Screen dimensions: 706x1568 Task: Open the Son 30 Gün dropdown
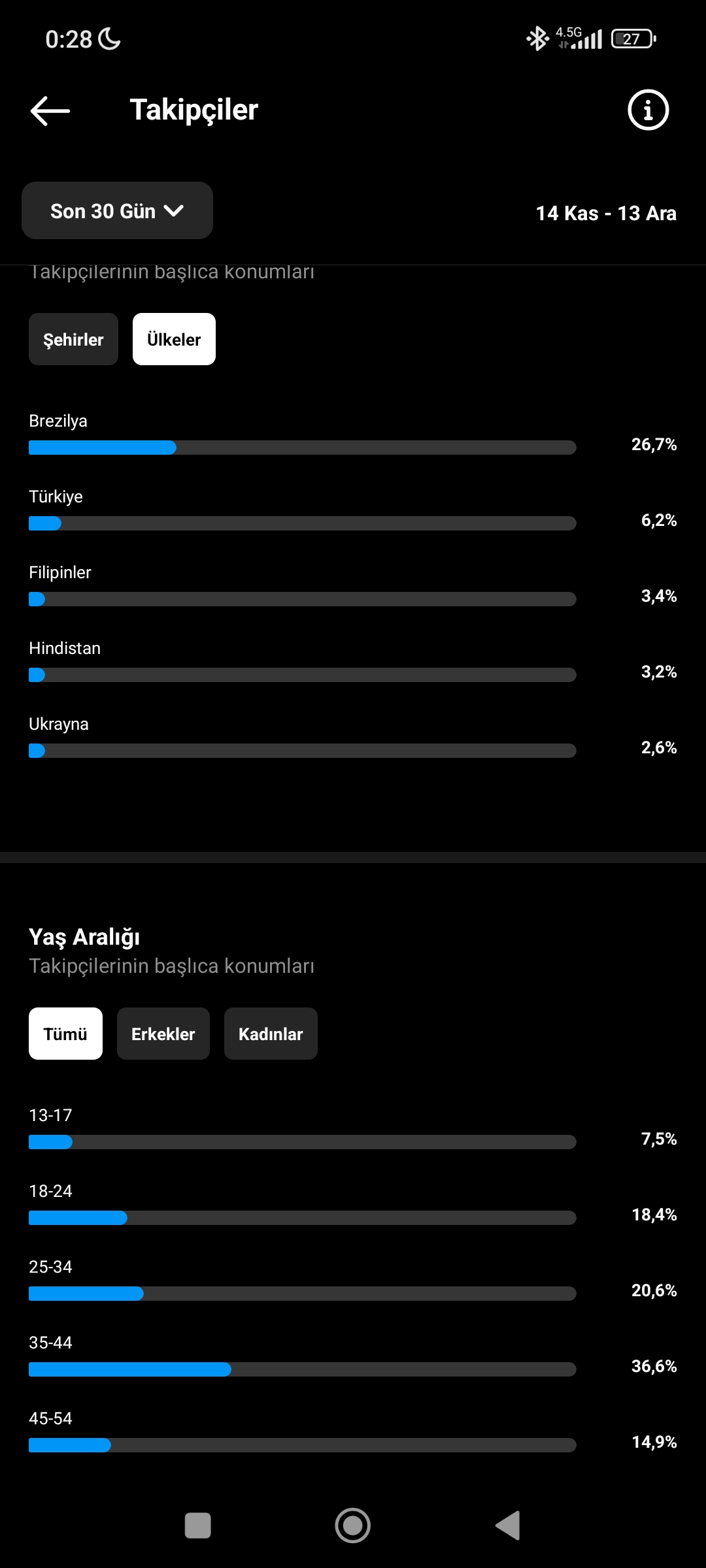(x=117, y=210)
